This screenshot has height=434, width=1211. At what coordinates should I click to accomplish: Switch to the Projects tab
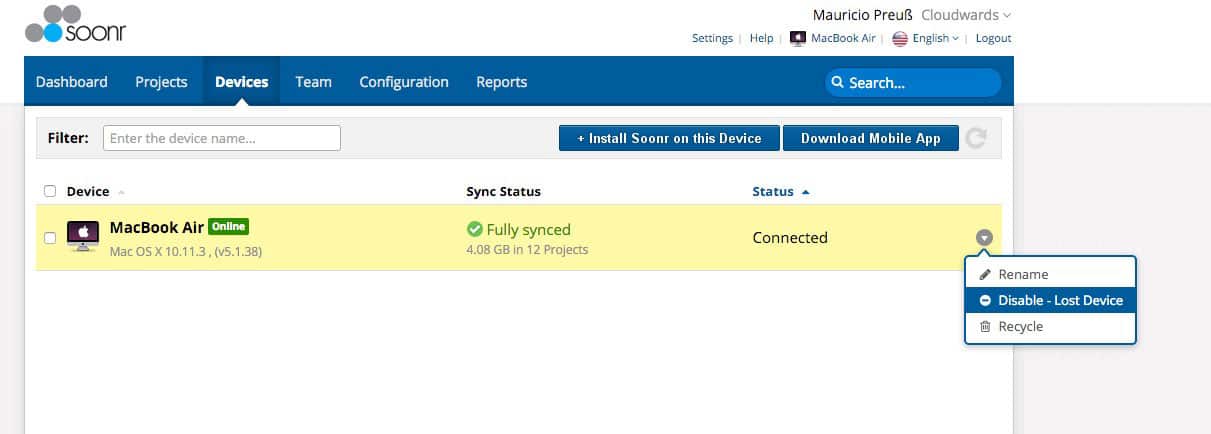(x=161, y=82)
